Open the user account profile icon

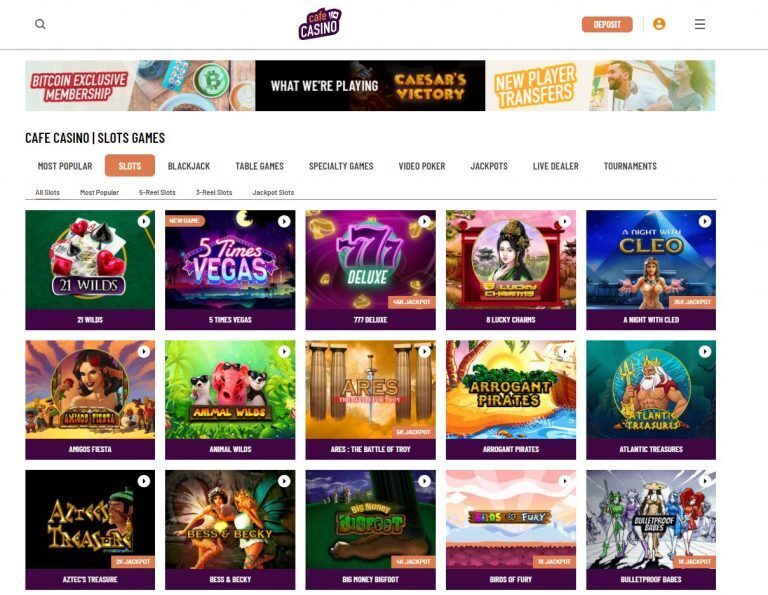coord(659,24)
